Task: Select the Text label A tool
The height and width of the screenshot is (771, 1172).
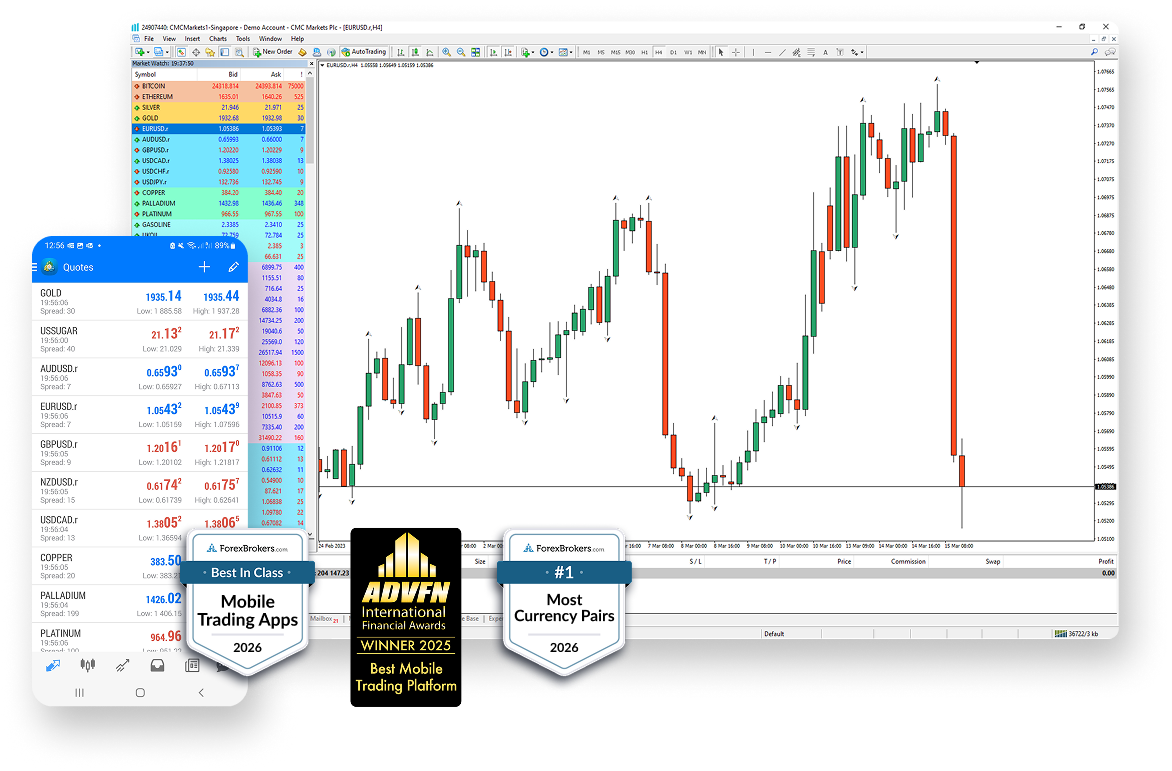Action: 825,52
